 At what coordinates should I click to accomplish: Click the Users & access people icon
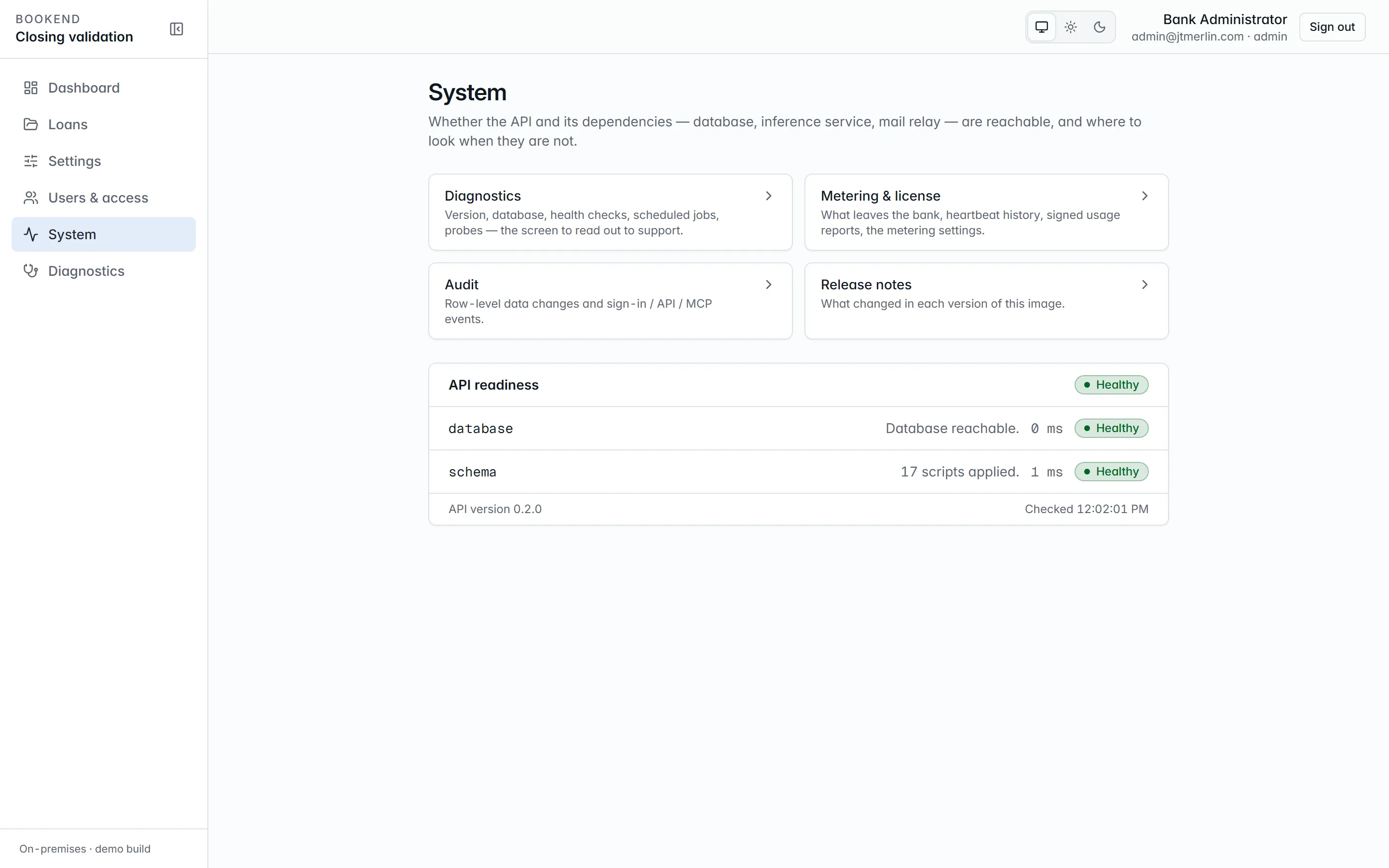(x=30, y=198)
